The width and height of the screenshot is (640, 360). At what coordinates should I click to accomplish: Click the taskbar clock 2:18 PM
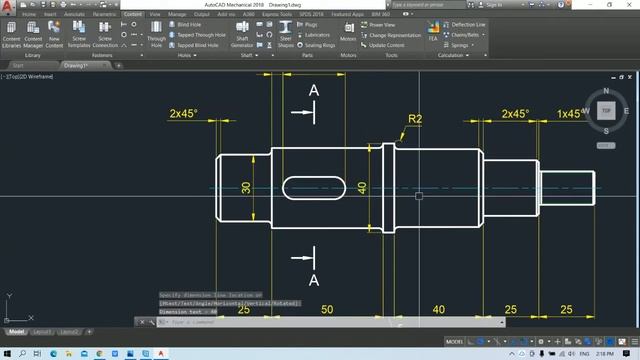[x=604, y=353]
